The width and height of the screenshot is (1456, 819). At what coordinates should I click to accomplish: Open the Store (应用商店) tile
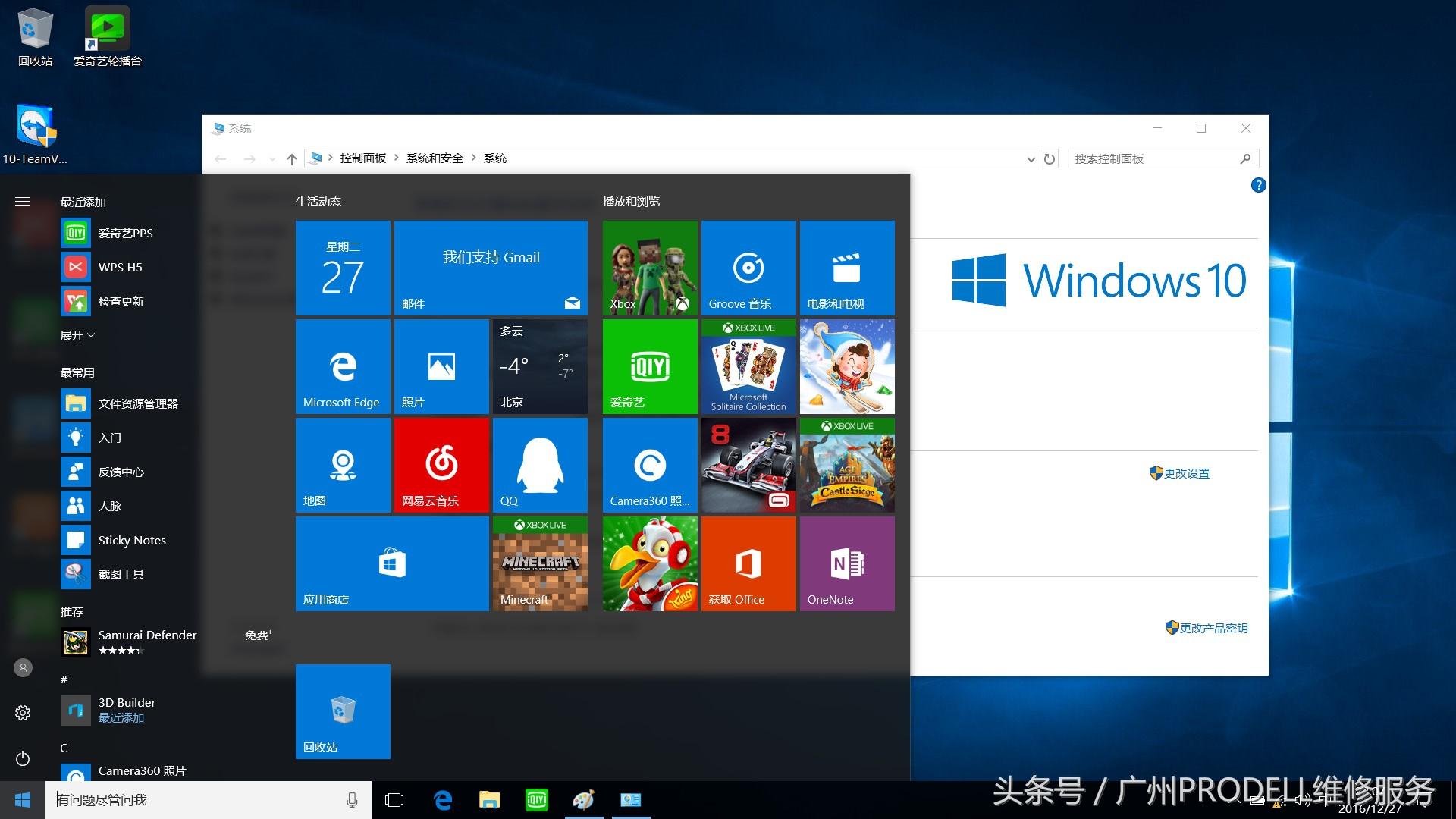[x=392, y=563]
